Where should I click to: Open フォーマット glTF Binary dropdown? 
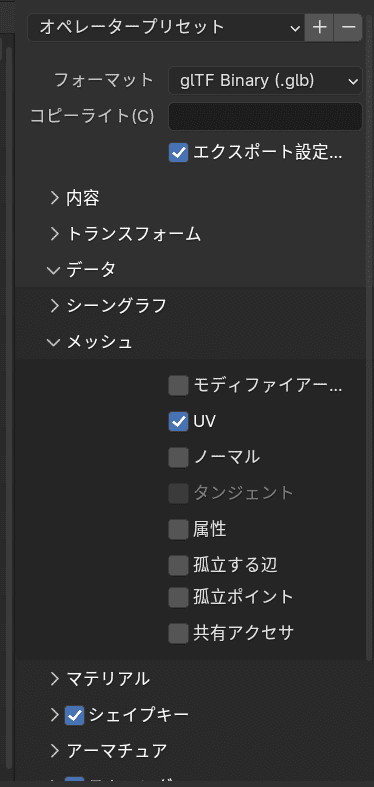[x=265, y=80]
